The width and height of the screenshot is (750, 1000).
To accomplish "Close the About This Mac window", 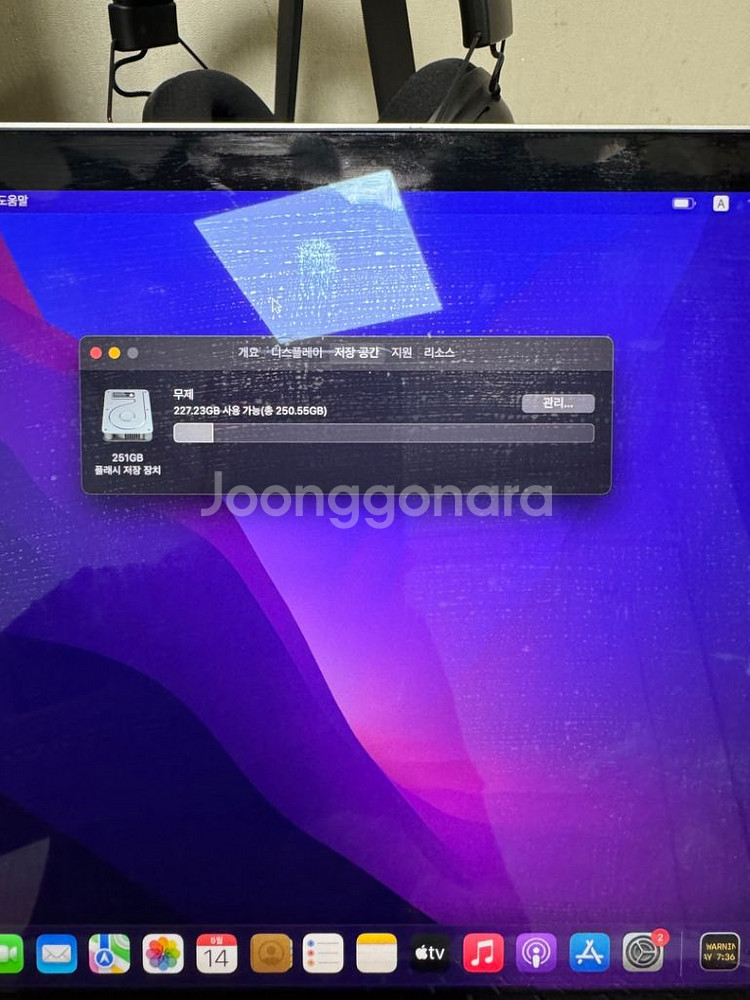I will (96, 353).
